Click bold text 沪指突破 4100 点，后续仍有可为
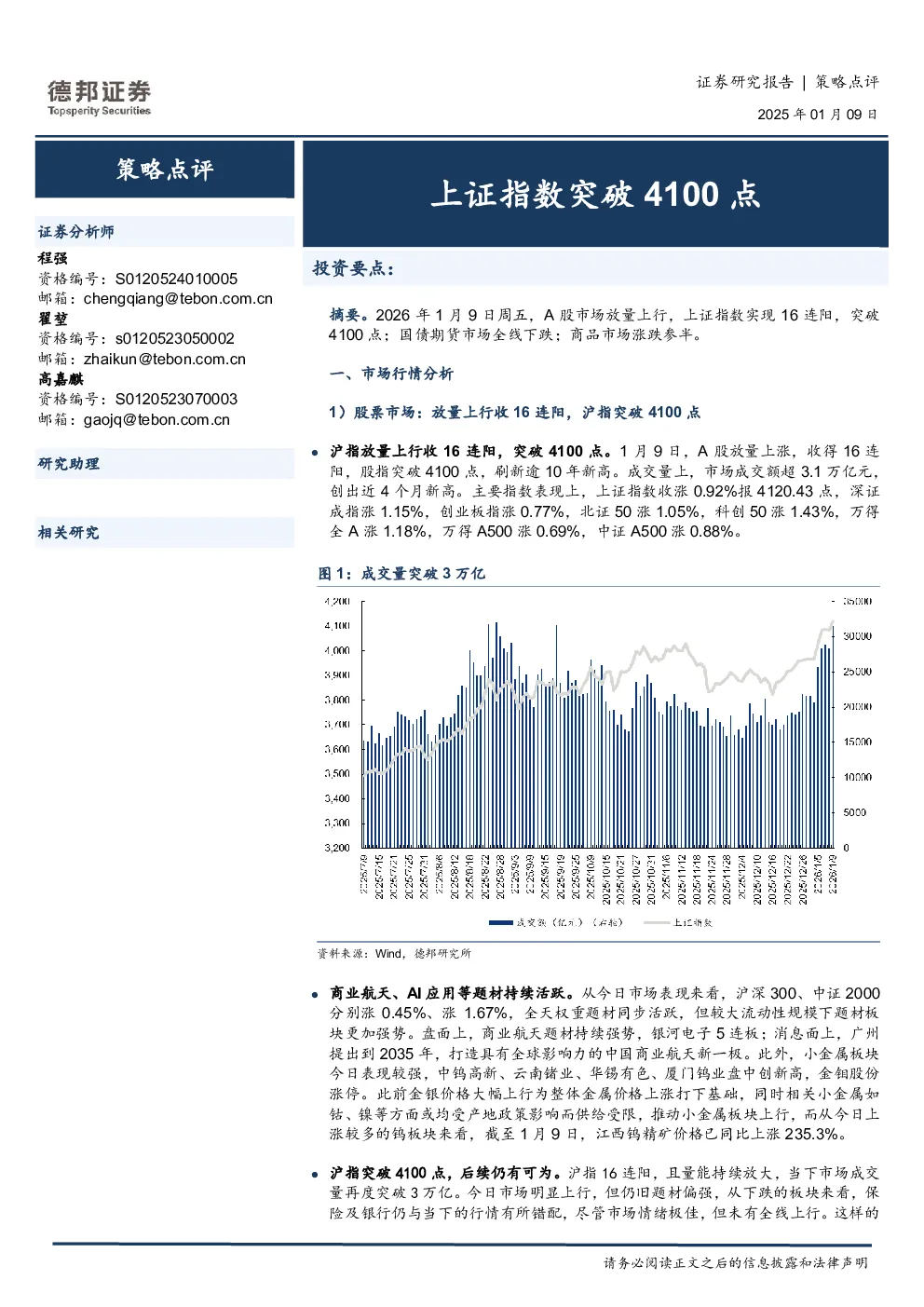This screenshot has height=1307, width=924. point(444,1173)
